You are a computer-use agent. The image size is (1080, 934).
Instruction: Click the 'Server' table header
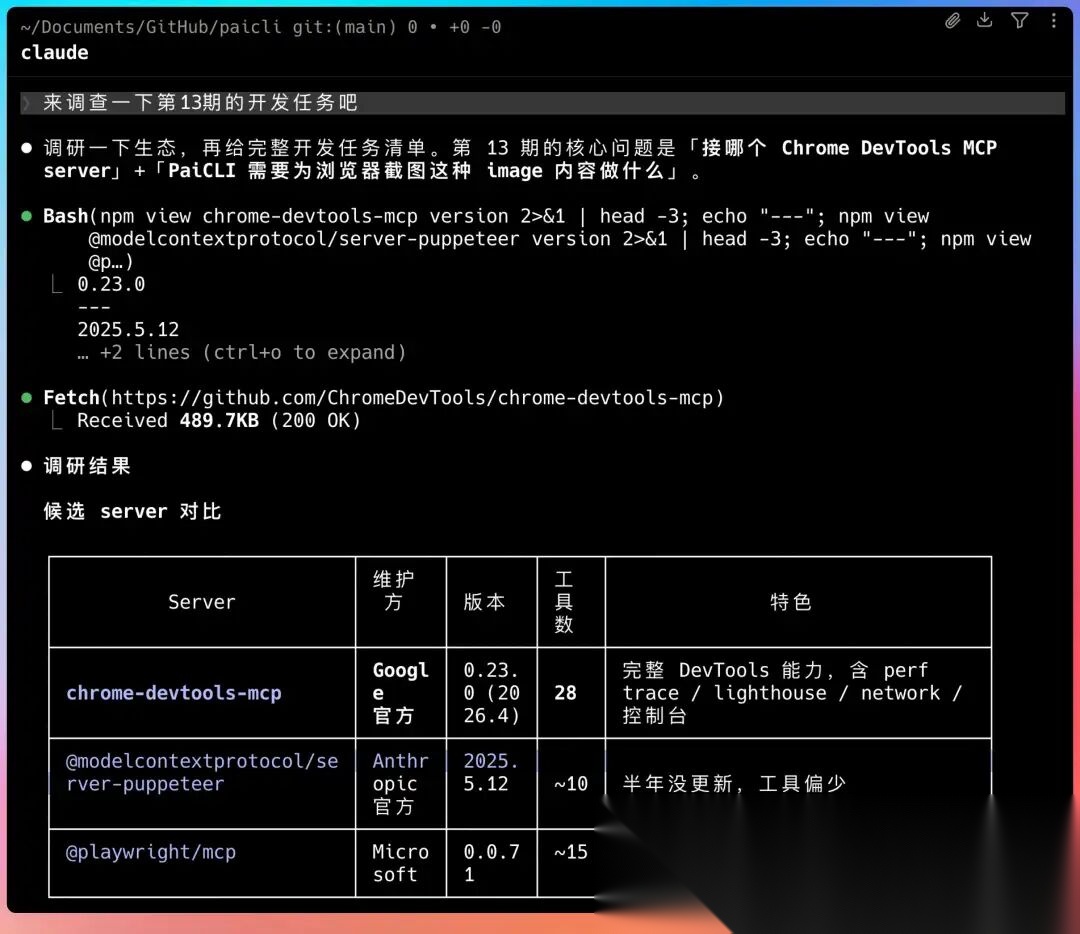202,602
